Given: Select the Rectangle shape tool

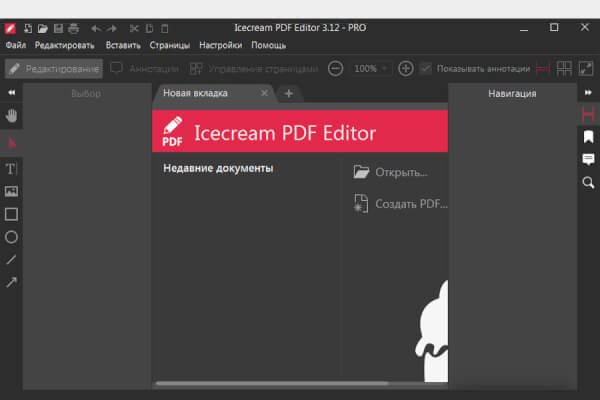Looking at the screenshot, I should click(11, 214).
